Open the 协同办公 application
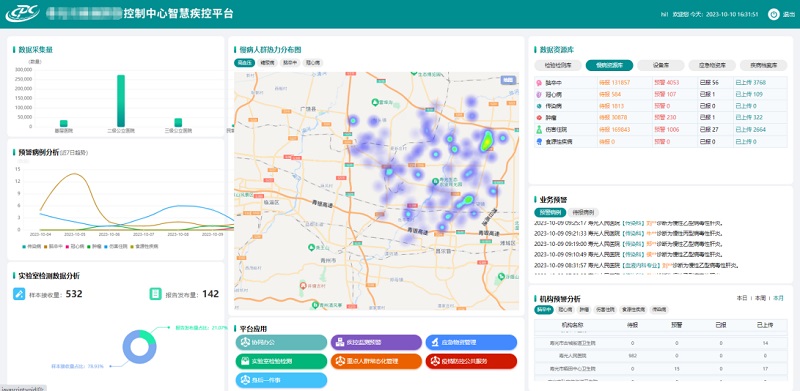This screenshot has height=391, width=800. point(281,343)
